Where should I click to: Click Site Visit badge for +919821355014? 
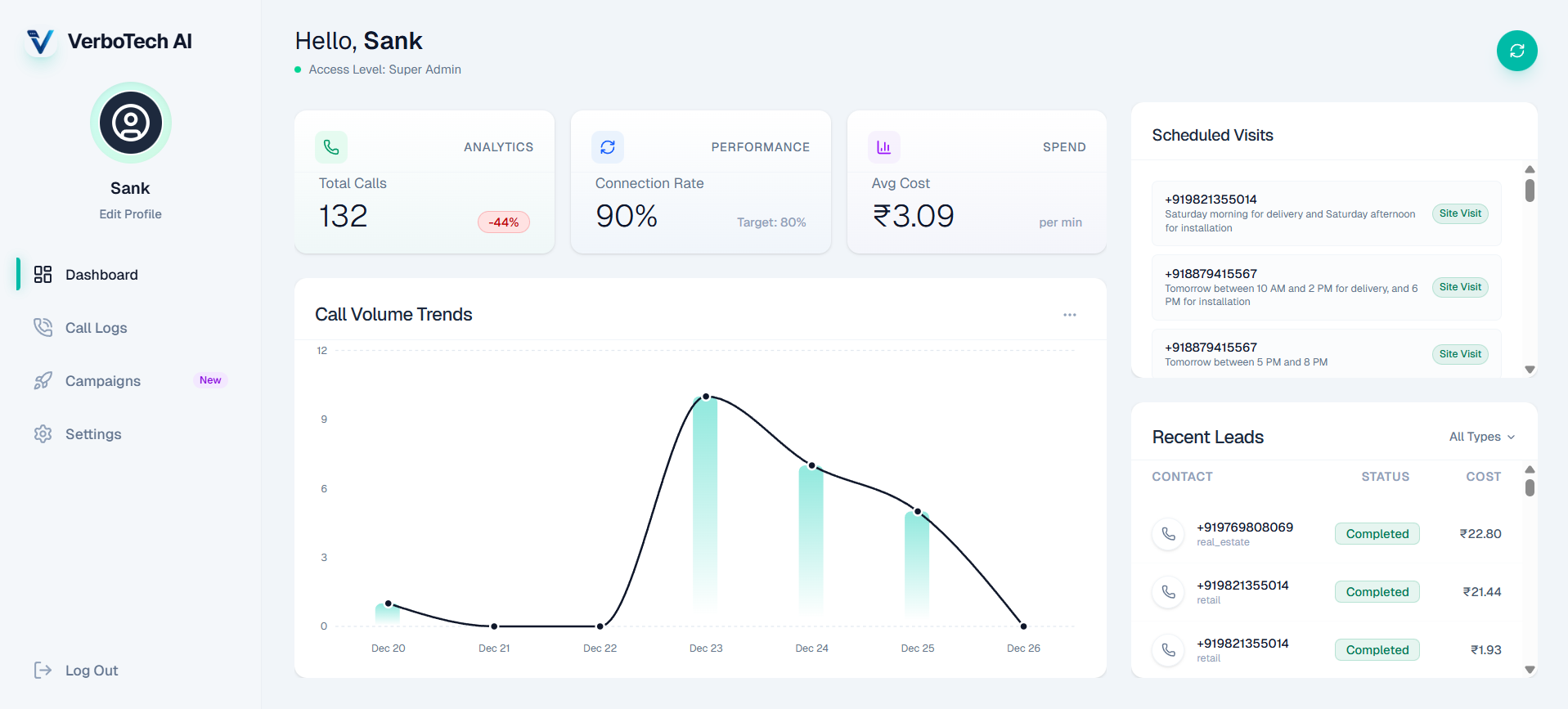coord(1459,213)
